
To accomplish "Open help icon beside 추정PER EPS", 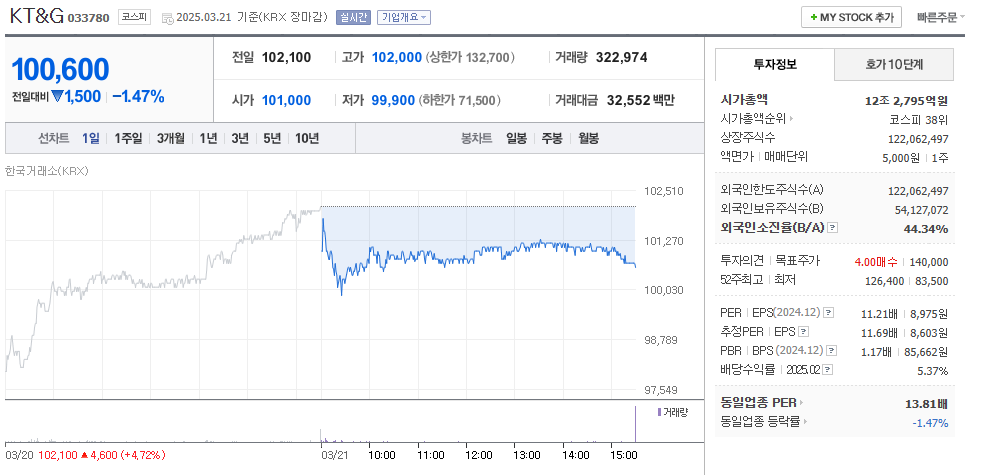I will coord(804,332).
